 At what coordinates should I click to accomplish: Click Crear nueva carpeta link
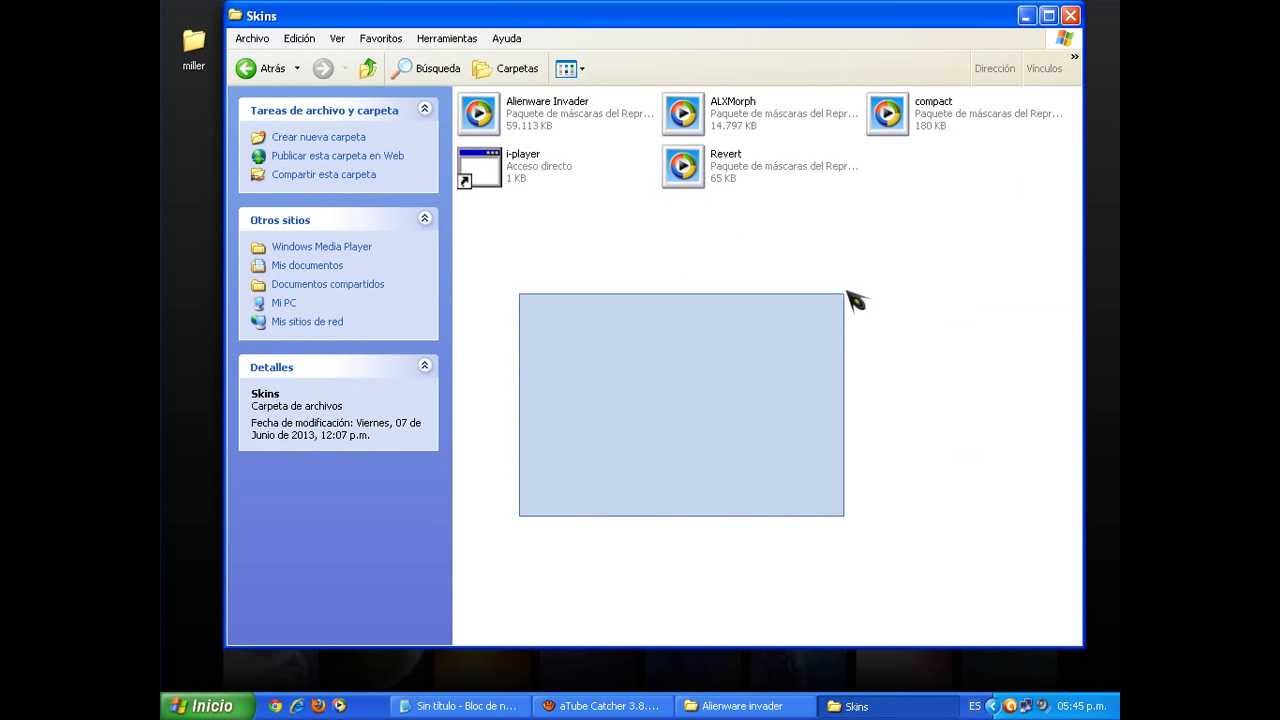coord(318,137)
